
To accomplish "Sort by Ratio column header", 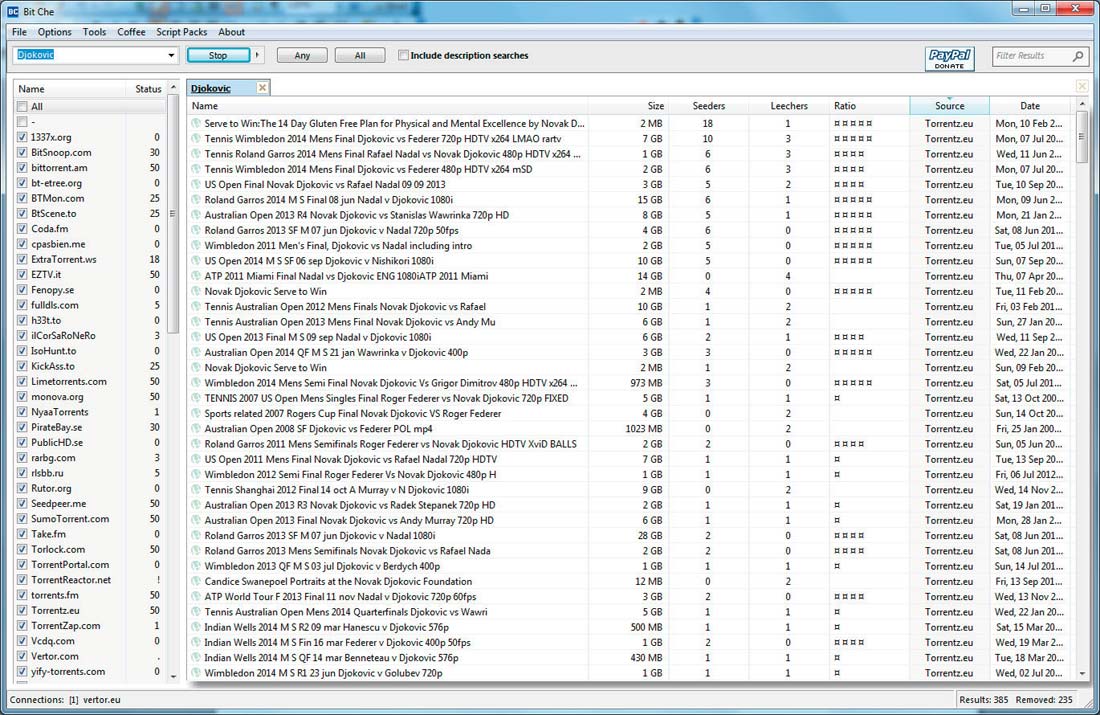I will point(868,106).
